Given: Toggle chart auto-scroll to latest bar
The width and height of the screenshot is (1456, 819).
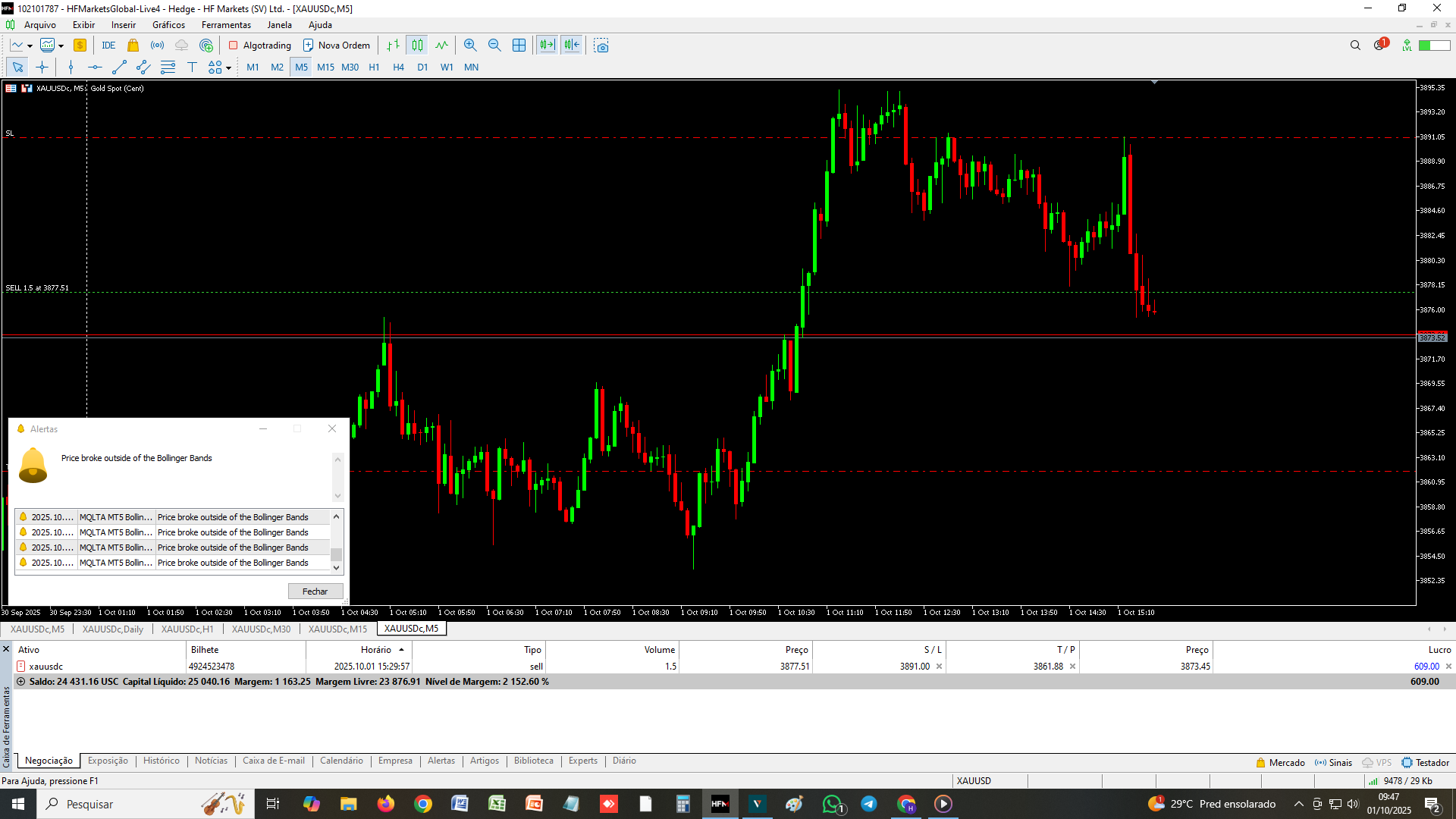Looking at the screenshot, I should pyautogui.click(x=547, y=45).
